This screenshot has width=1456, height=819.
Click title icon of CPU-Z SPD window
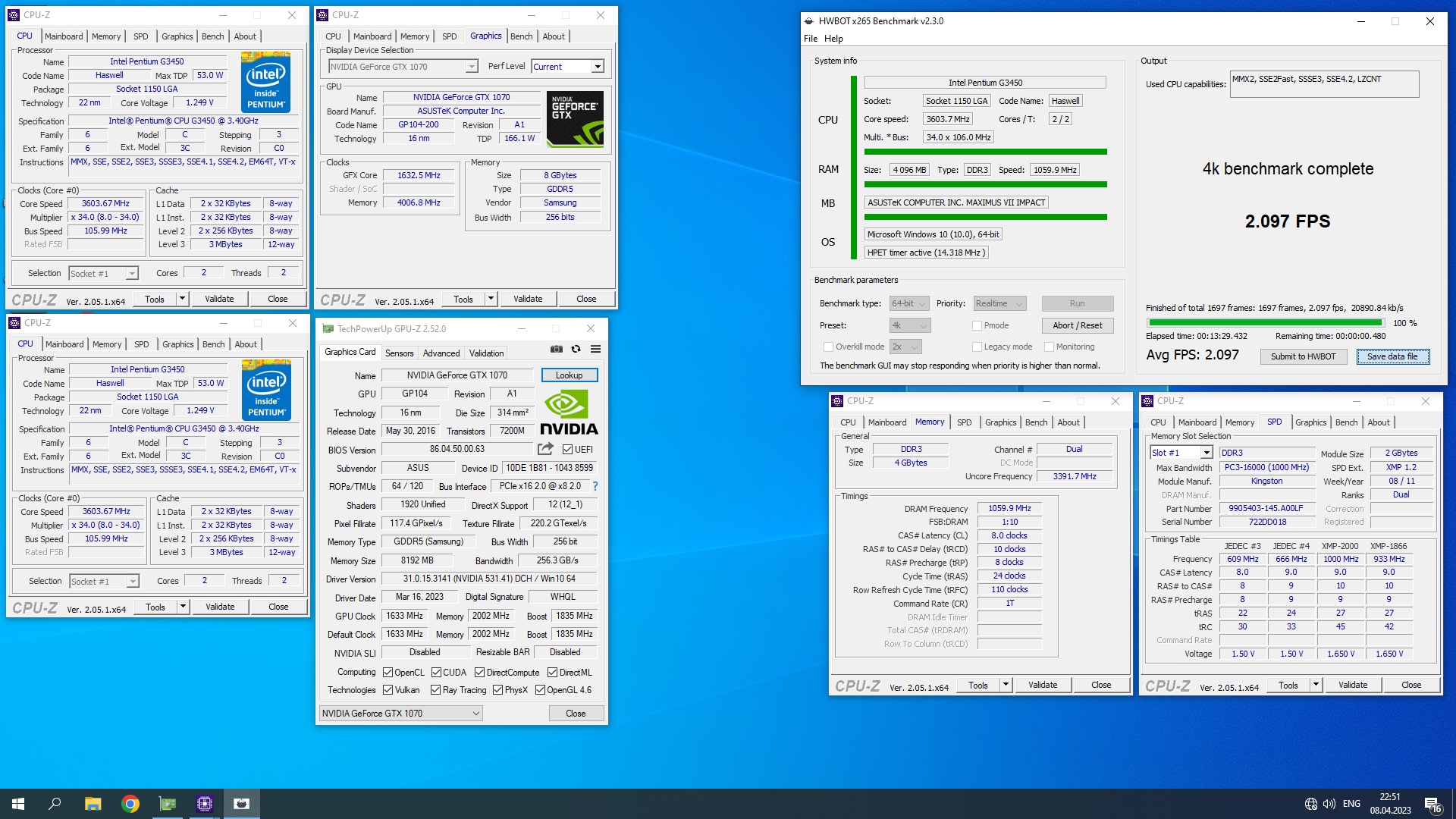tap(1147, 401)
